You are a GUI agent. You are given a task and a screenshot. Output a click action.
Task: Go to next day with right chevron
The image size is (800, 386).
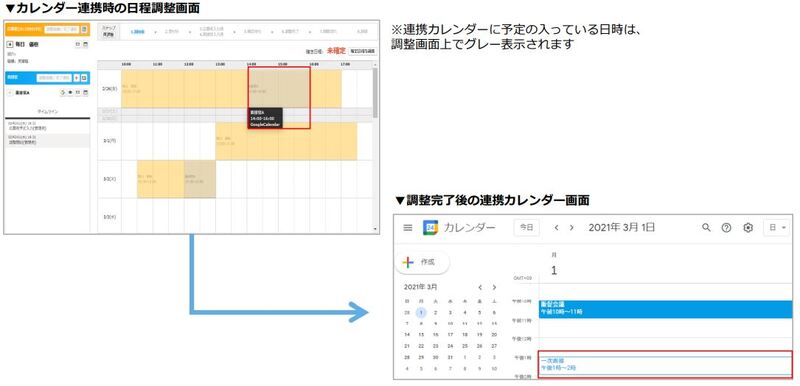click(x=571, y=228)
